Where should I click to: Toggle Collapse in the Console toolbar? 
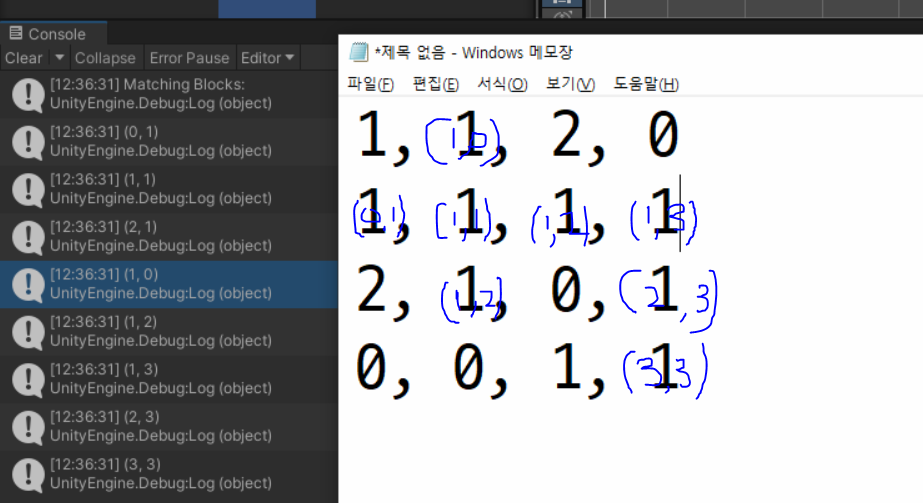click(x=105, y=58)
